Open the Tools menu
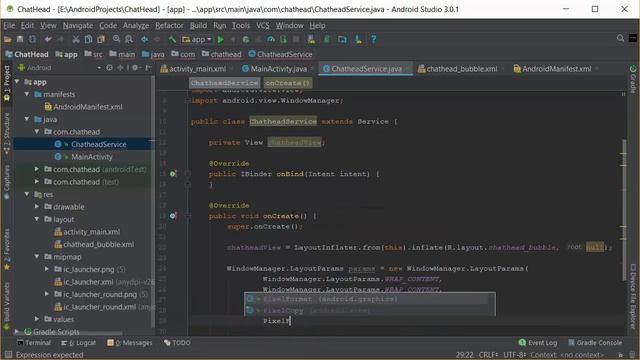Image resolution: width=640 pixels, height=360 pixels. (241, 25)
